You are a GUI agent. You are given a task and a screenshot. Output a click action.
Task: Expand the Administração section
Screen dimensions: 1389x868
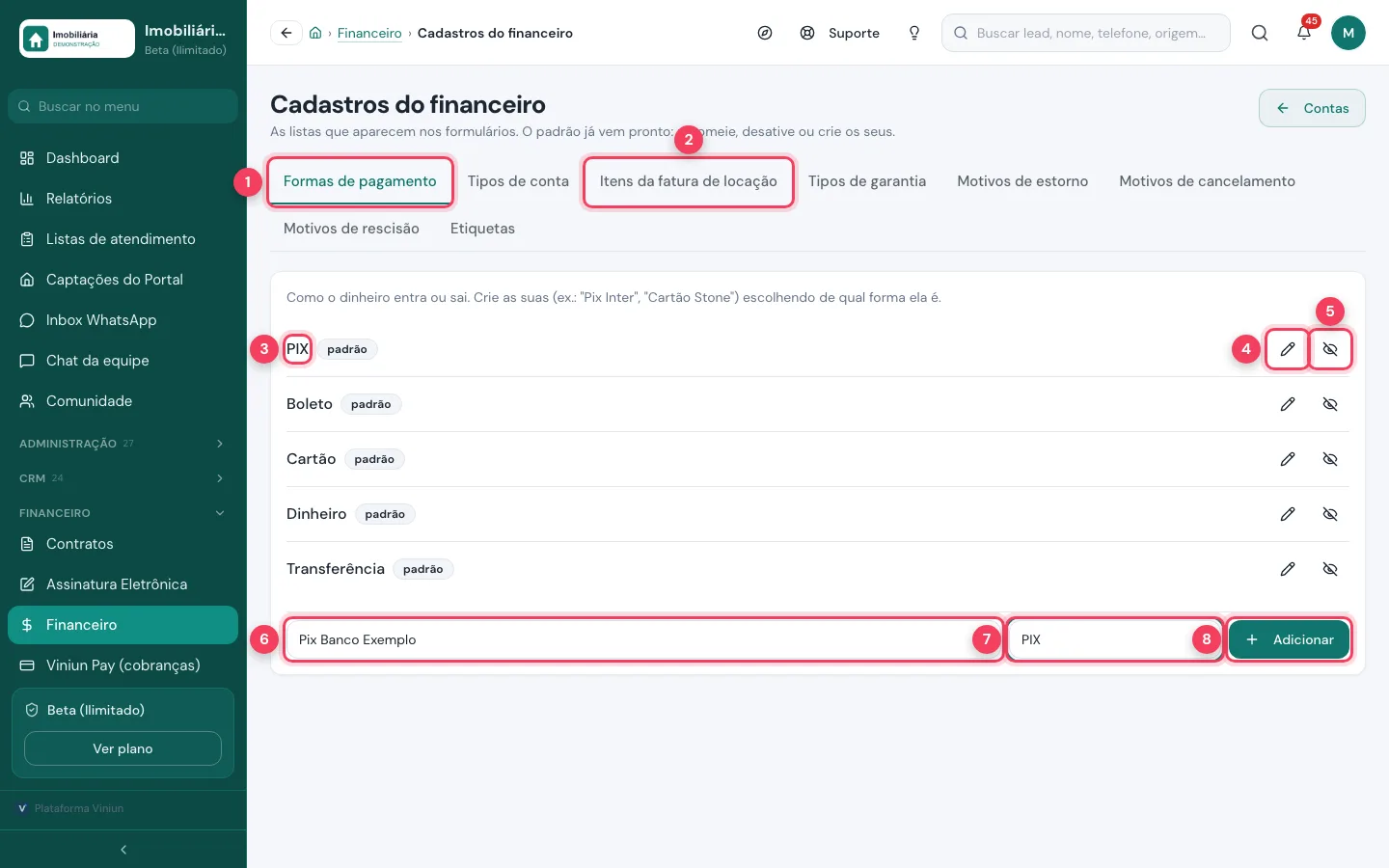pyautogui.click(x=123, y=444)
